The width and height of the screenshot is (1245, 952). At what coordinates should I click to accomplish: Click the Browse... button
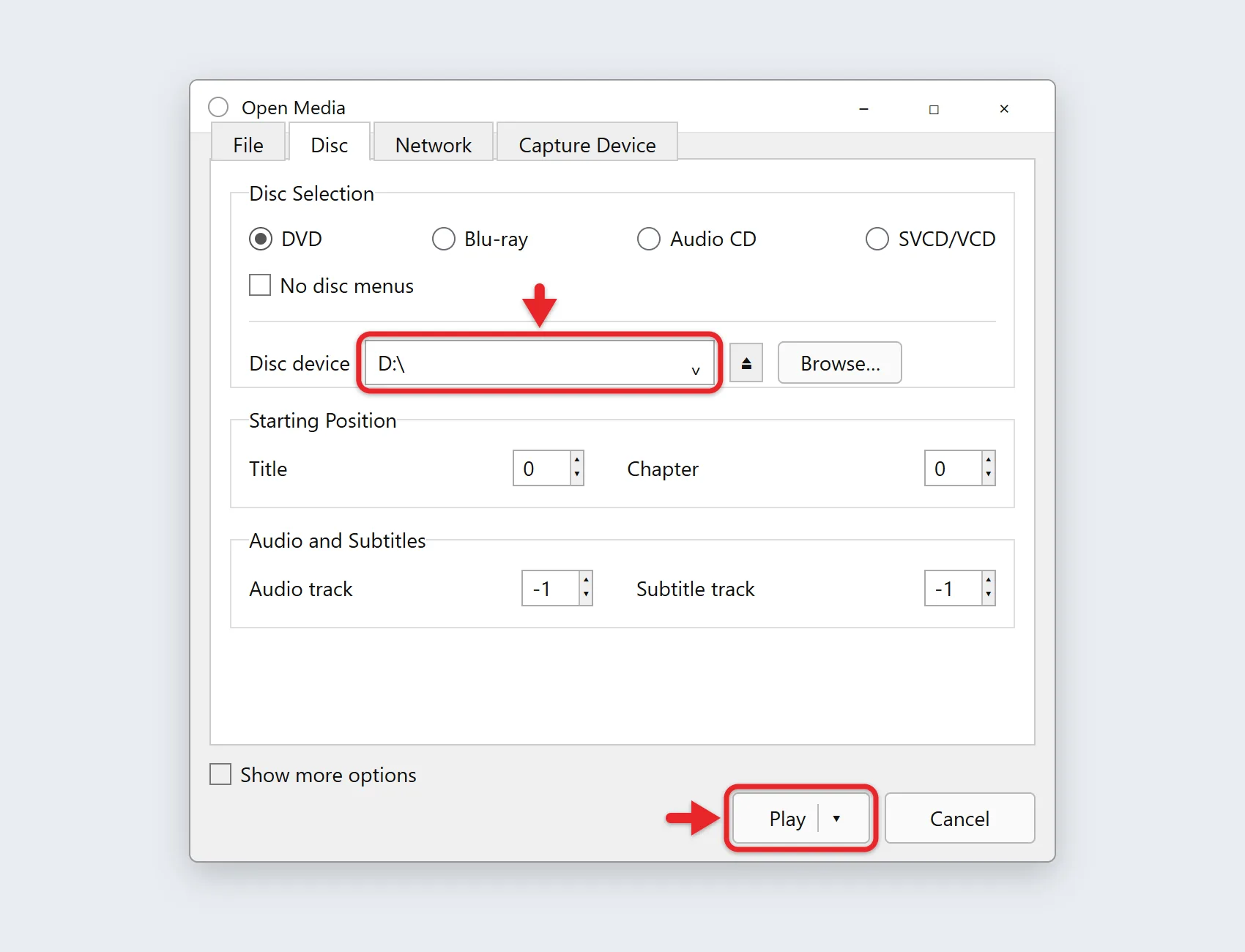(x=840, y=362)
